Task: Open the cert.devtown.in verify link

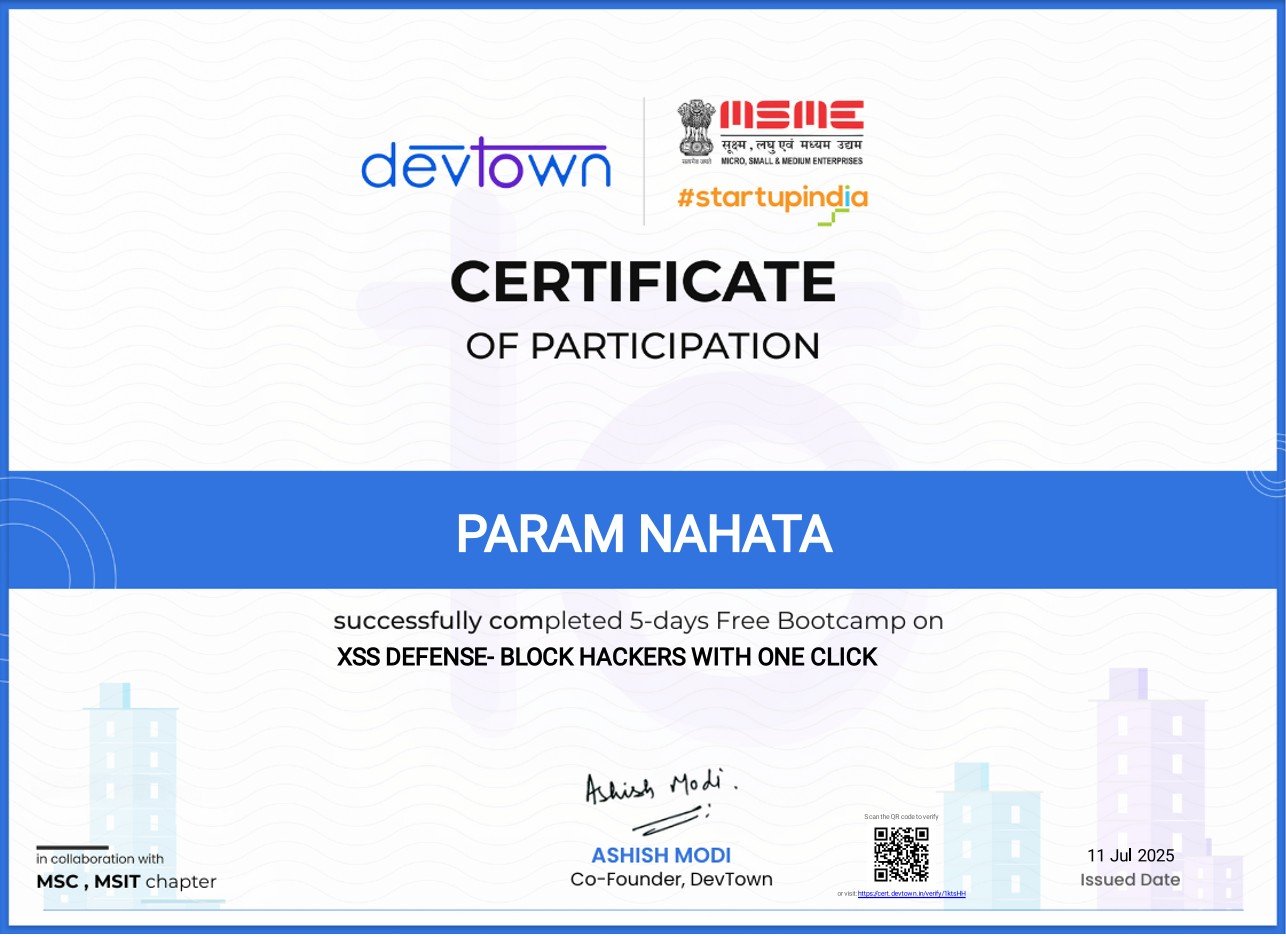Action: [x=911, y=893]
